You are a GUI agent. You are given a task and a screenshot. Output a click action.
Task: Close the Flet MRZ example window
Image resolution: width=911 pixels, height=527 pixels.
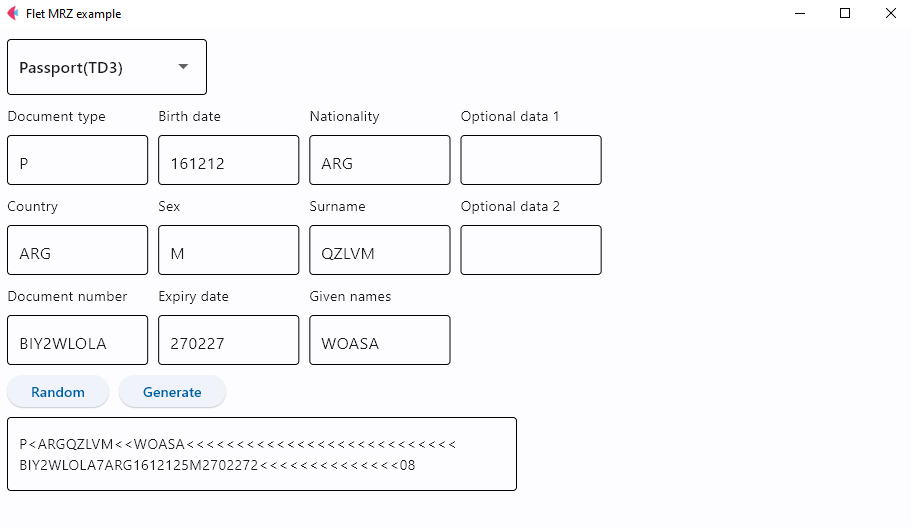(x=890, y=14)
